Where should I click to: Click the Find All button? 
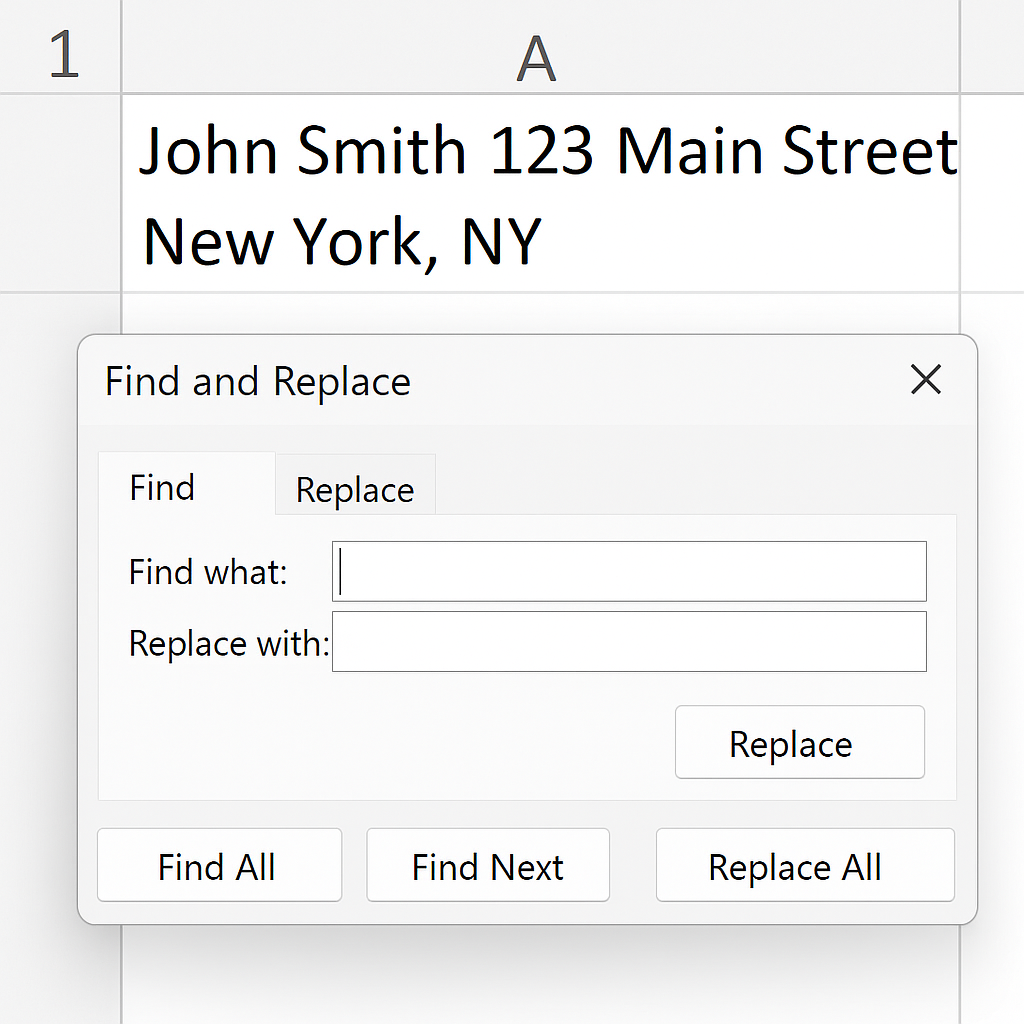[x=218, y=866]
